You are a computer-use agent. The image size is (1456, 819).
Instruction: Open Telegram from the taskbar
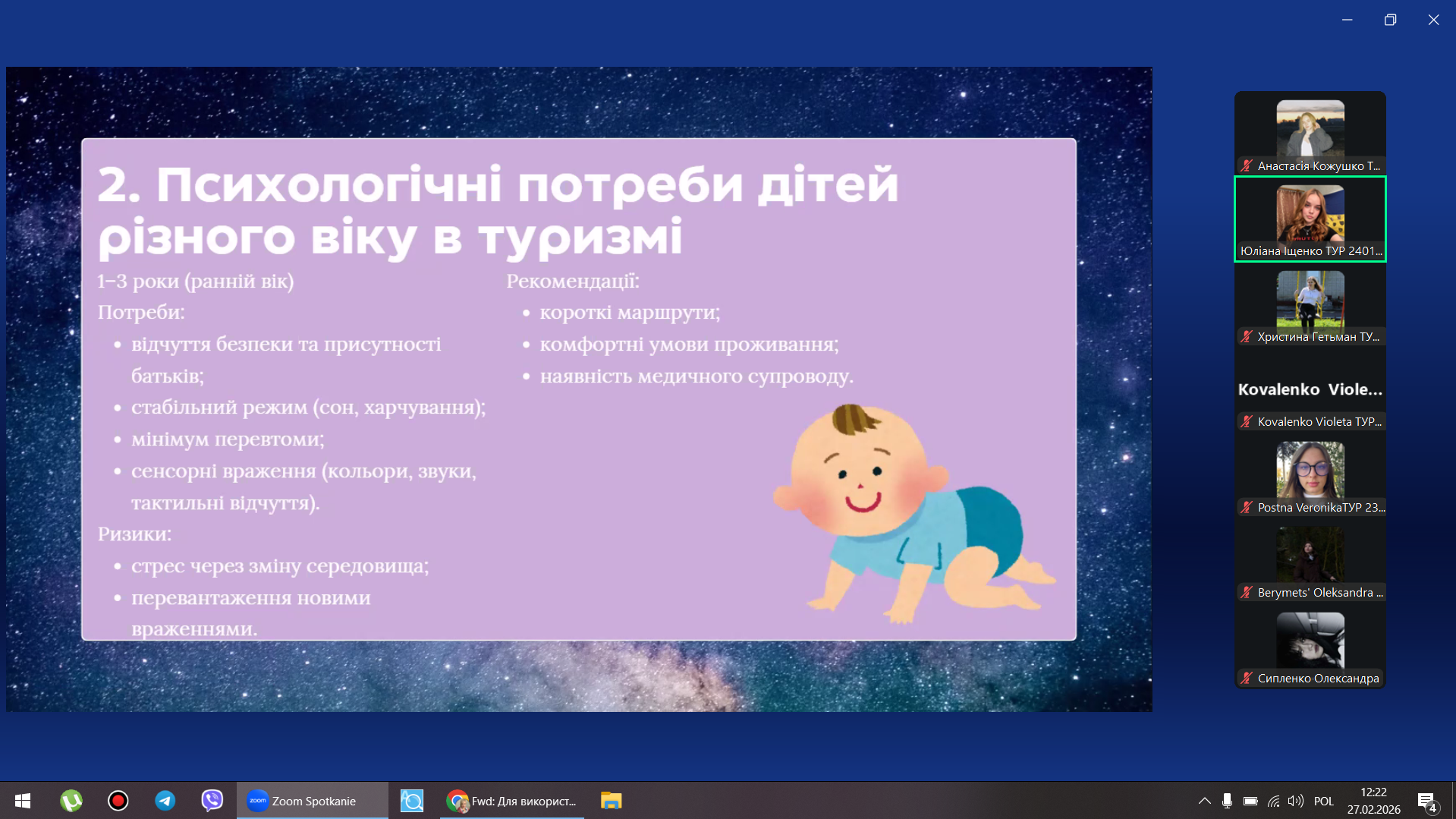point(165,801)
